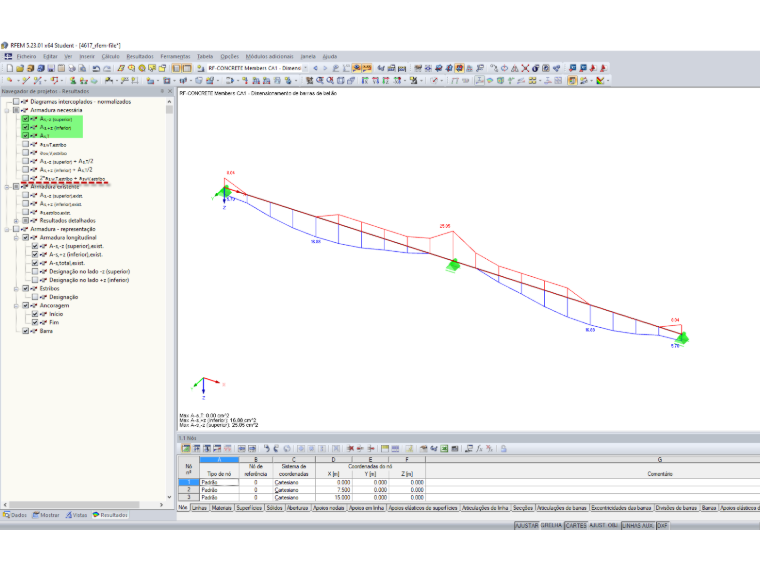Click the Redo arrow in main toolbar

107,68
